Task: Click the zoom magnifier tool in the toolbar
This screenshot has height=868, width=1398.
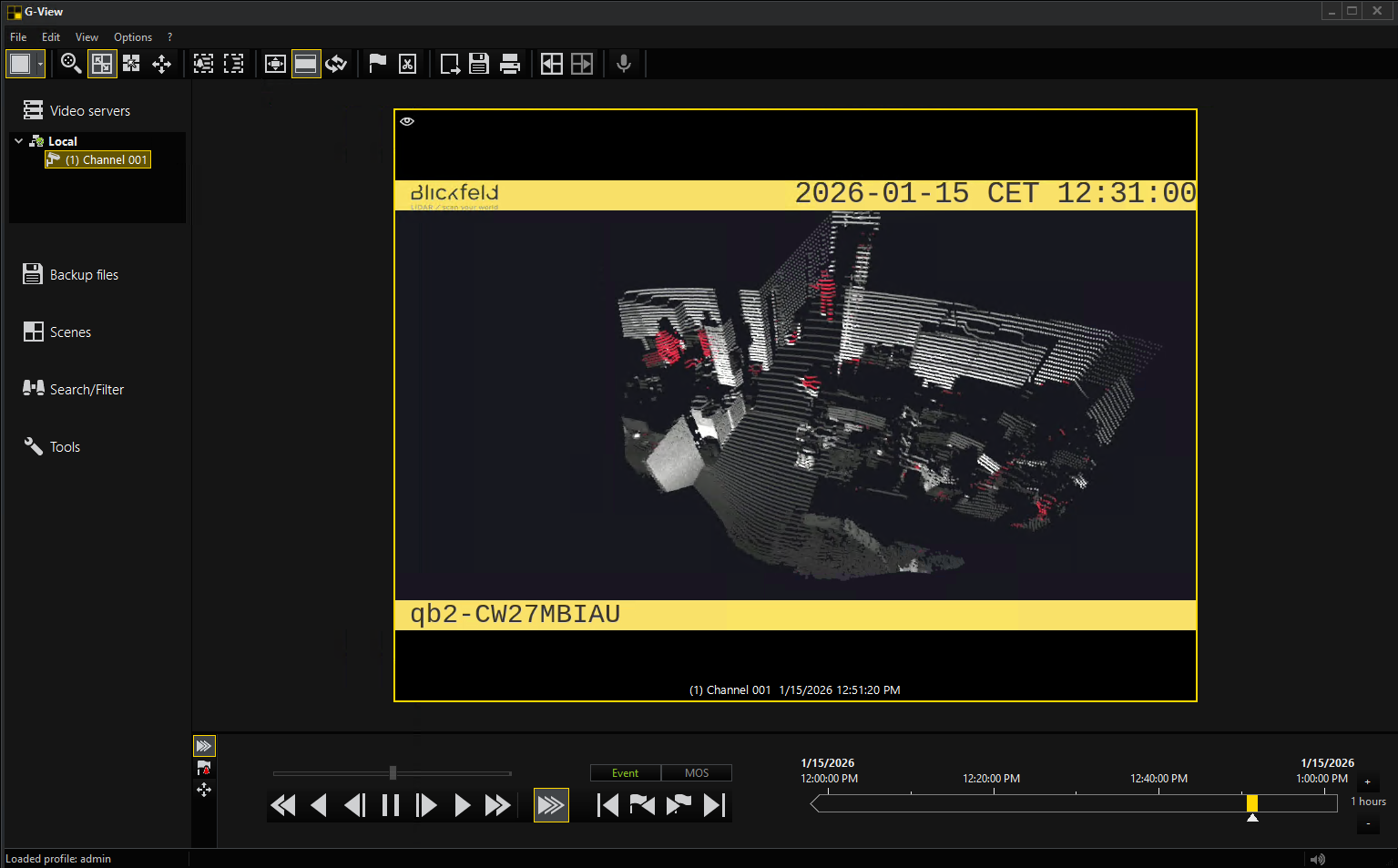Action: coord(70,64)
